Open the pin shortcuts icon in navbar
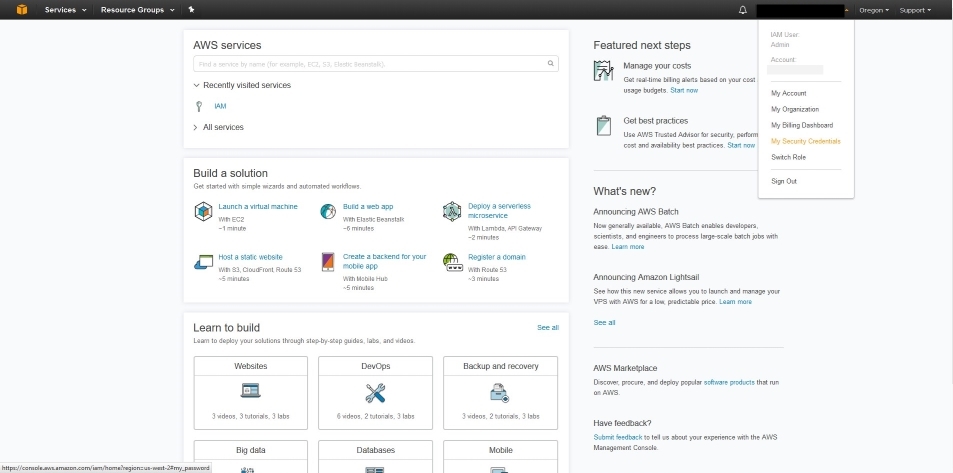This screenshot has width=953, height=473. 191,10
